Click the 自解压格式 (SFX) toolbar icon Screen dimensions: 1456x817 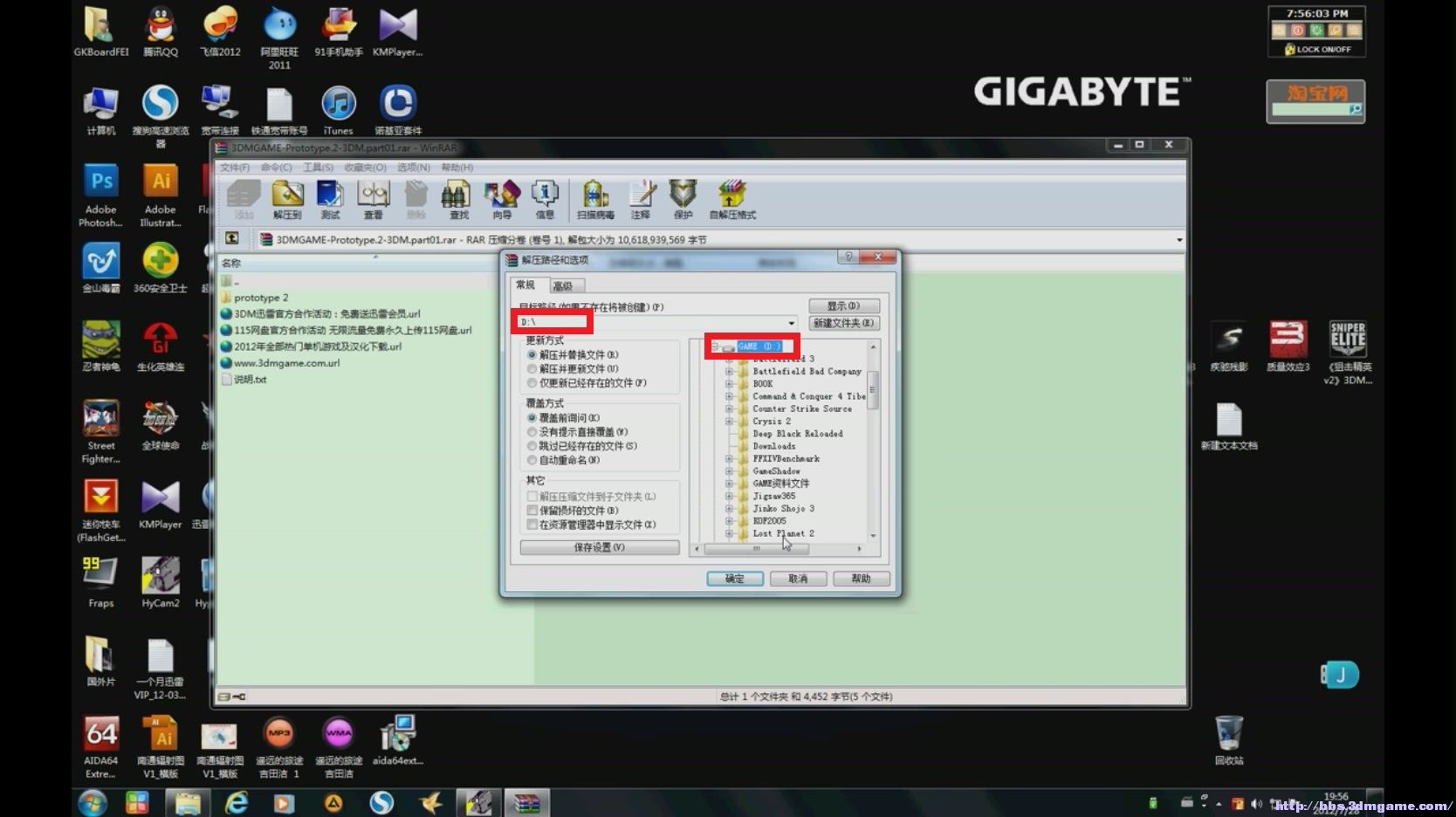coord(732,199)
